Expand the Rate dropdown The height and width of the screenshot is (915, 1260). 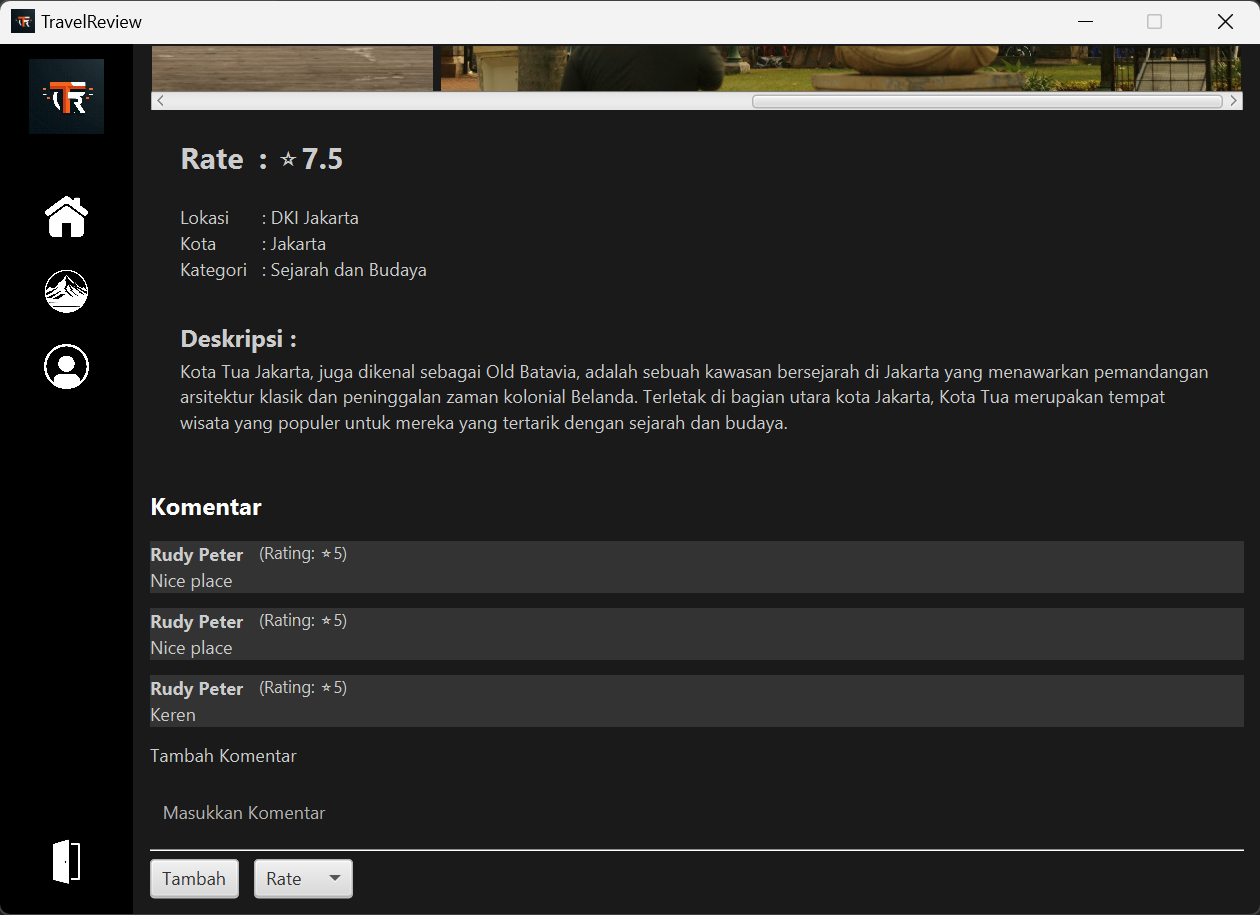[x=303, y=879]
